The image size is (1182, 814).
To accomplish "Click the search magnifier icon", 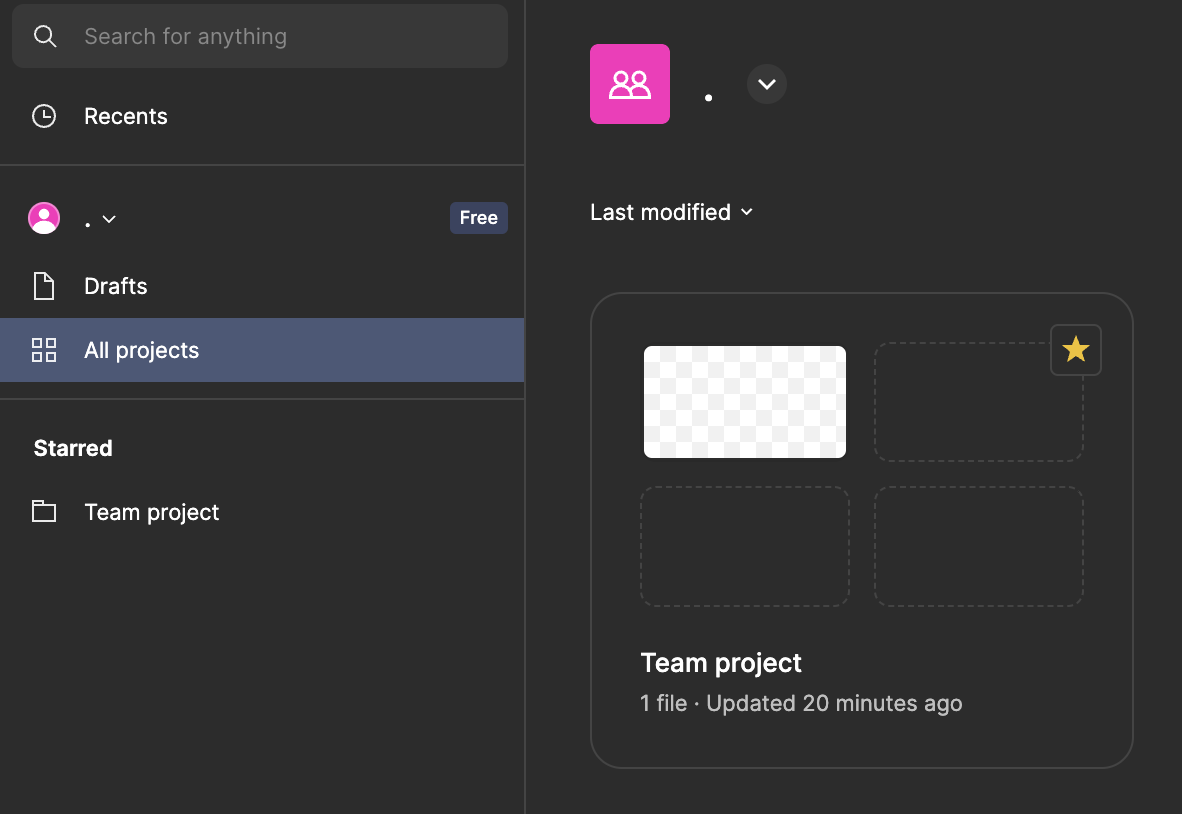I will 45,36.
